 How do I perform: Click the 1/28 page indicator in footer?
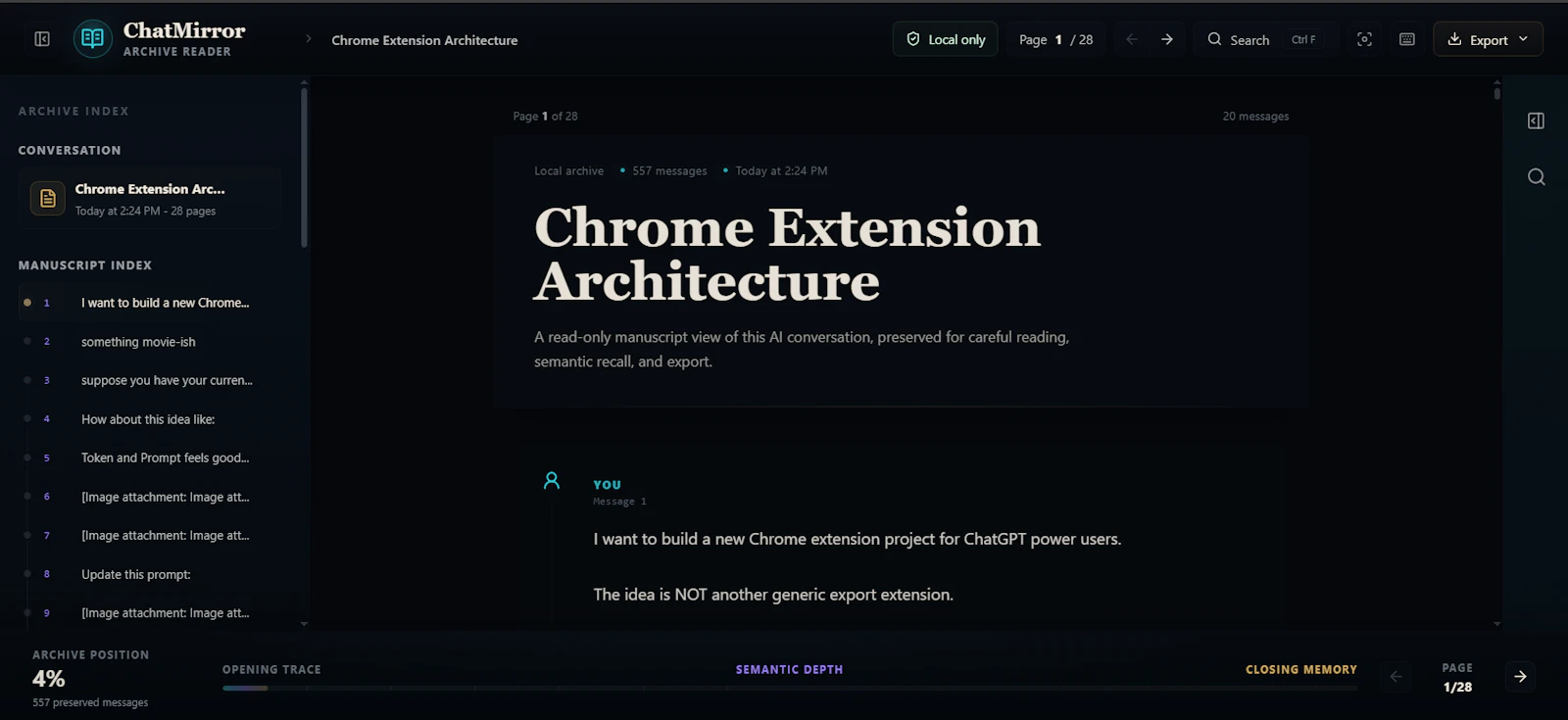coord(1457,687)
